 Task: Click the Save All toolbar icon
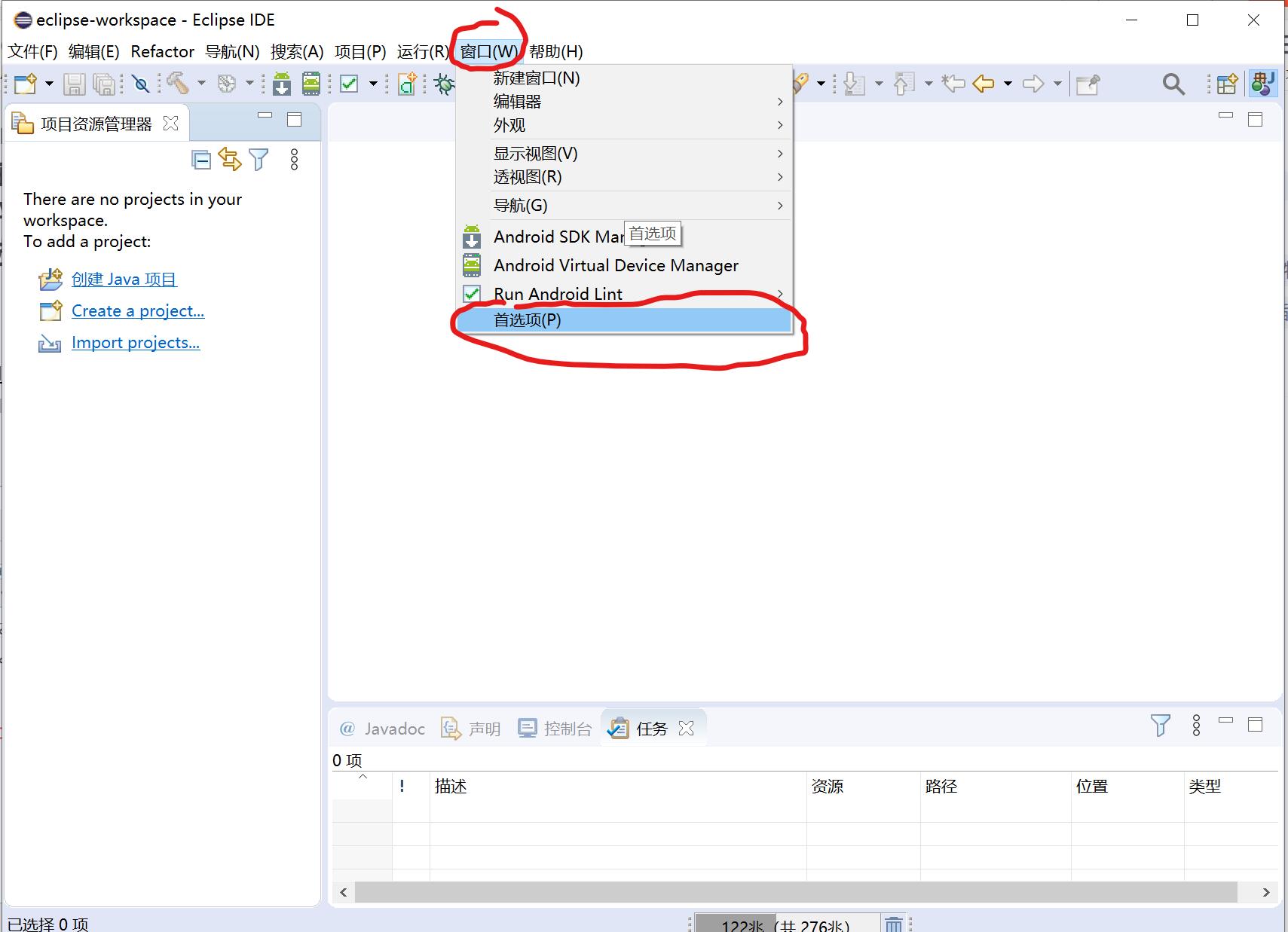point(104,84)
